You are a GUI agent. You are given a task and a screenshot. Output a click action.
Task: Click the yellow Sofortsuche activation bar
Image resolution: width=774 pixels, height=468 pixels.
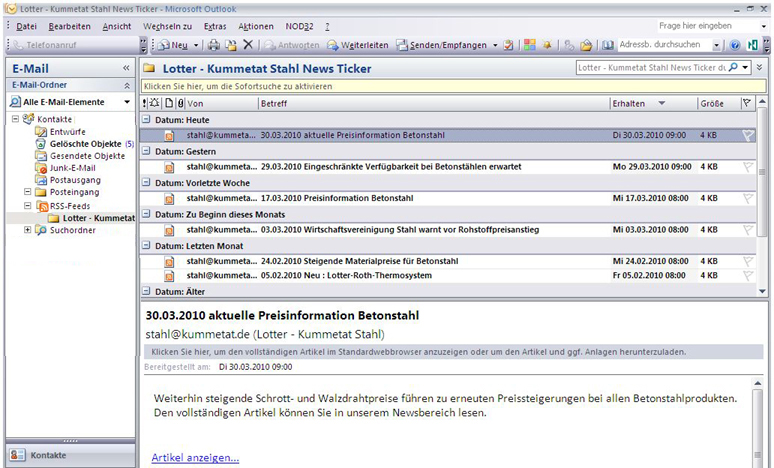[453, 86]
